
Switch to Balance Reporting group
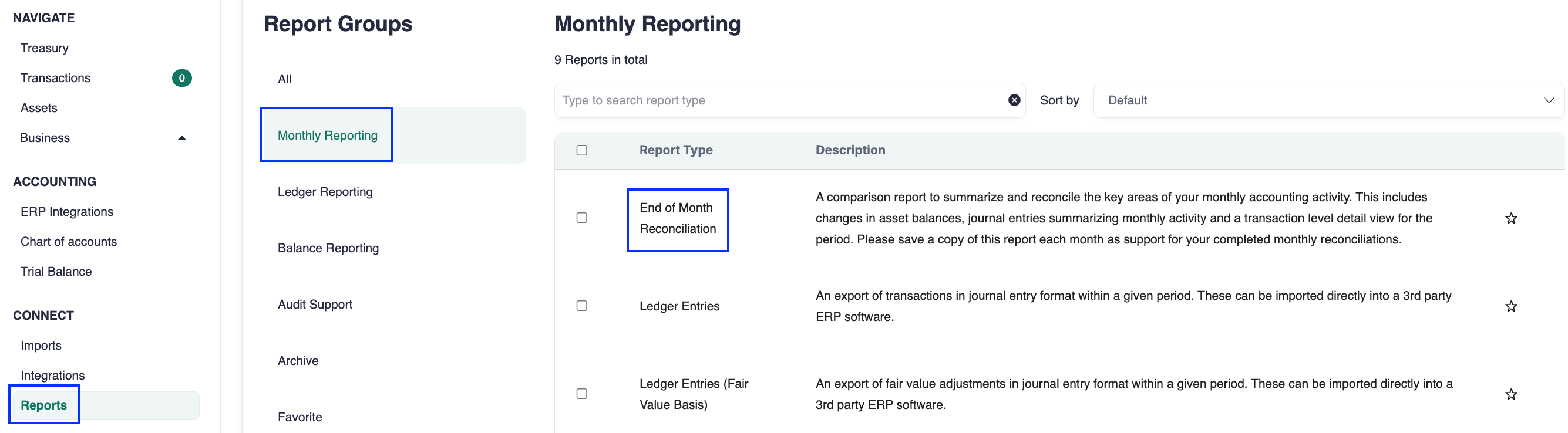328,248
